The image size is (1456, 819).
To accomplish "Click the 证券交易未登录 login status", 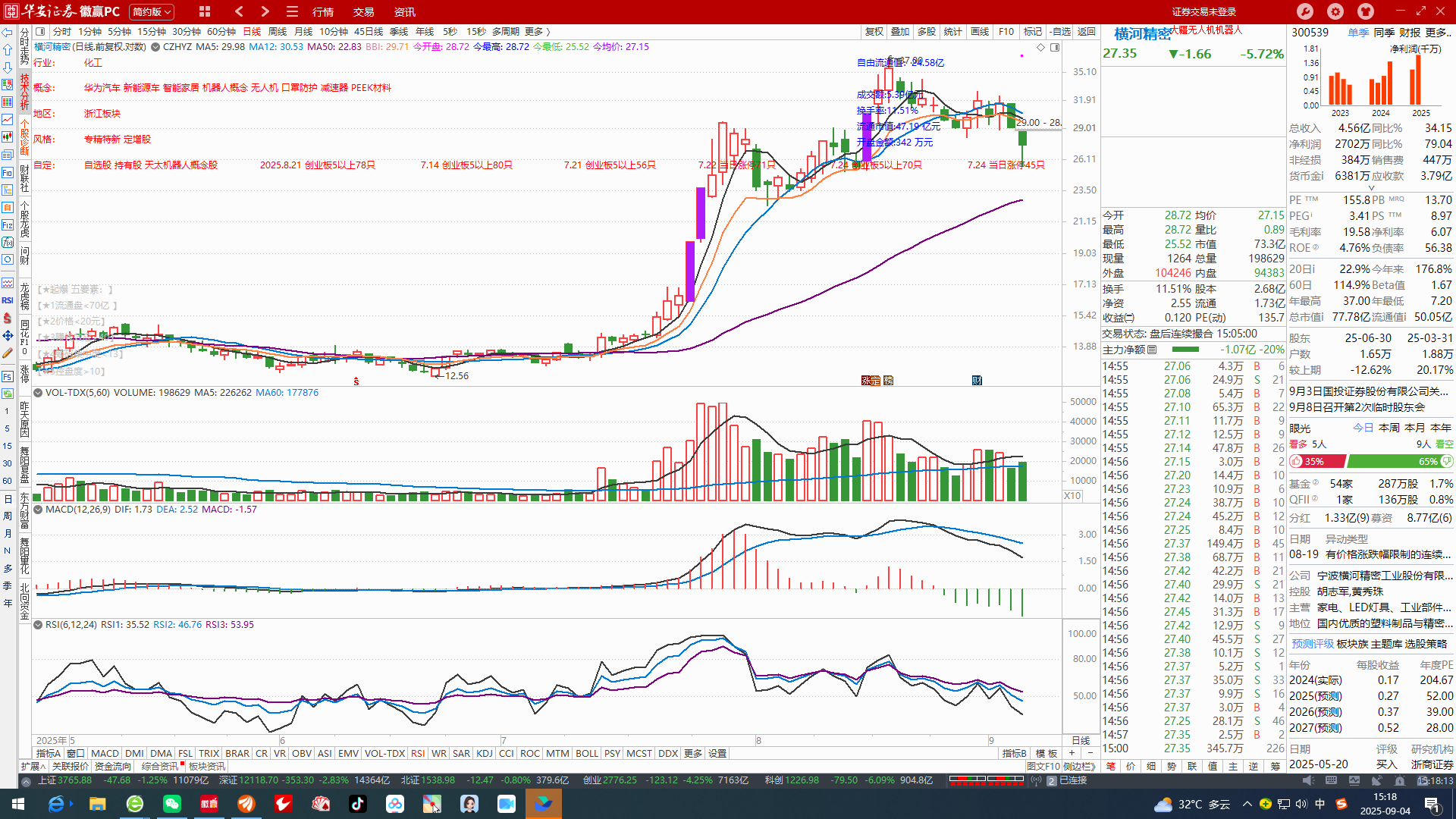I will (x=1204, y=12).
